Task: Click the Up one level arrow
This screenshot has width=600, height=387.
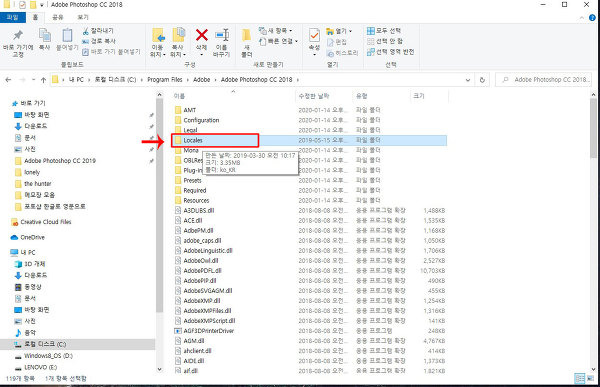Action: (x=43, y=80)
